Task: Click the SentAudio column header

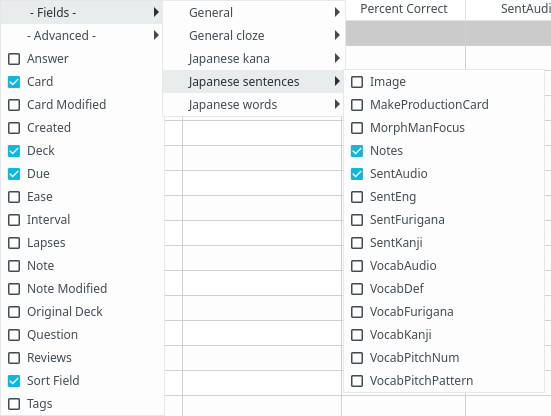Action: [508, 9]
